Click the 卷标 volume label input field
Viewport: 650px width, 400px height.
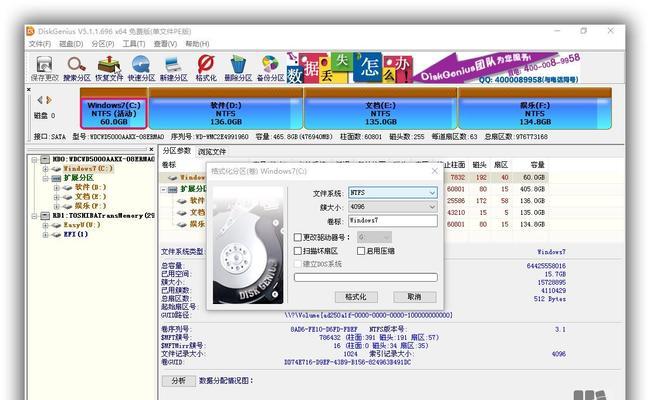point(393,221)
